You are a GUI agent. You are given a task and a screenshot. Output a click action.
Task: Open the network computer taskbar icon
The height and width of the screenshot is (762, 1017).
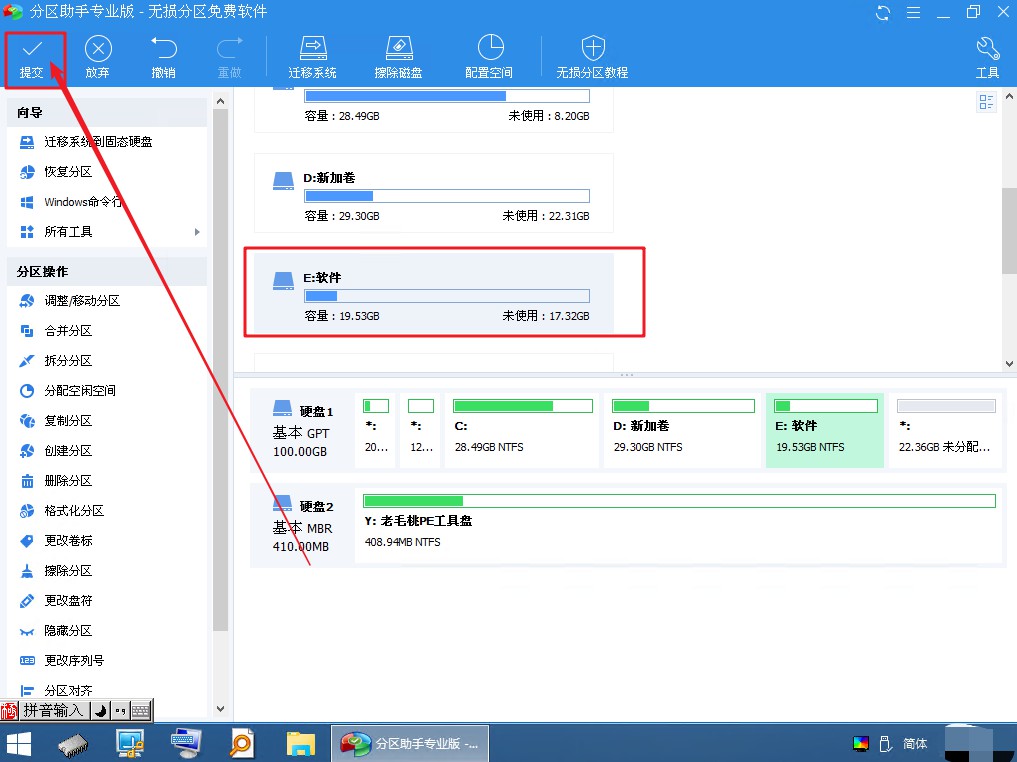point(130,744)
